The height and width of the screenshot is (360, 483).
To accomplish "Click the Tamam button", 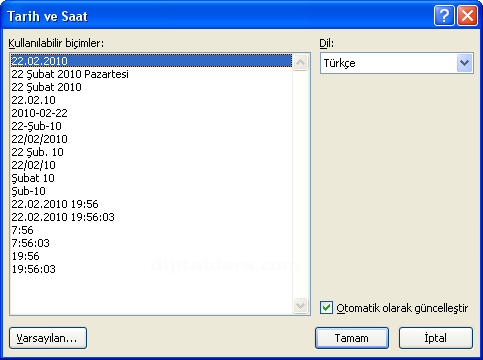I will pyautogui.click(x=352, y=338).
